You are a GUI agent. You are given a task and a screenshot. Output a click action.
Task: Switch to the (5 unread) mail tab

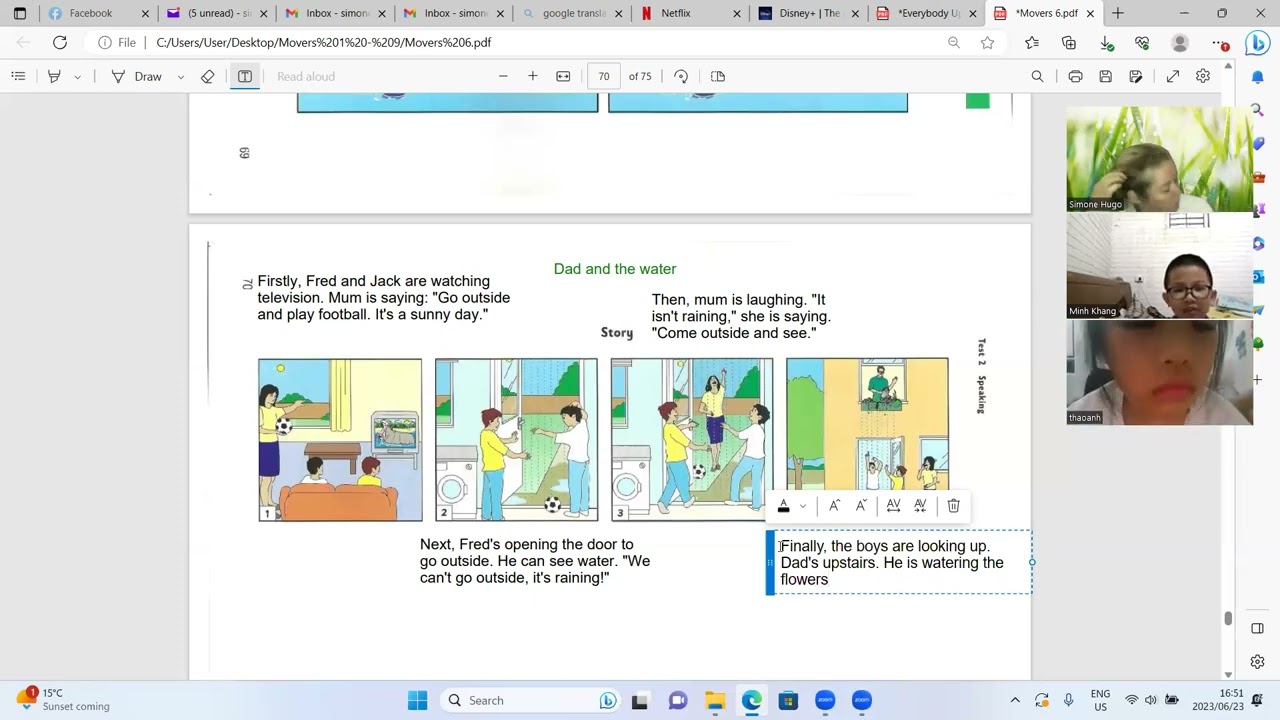pyautogui.click(x=216, y=13)
